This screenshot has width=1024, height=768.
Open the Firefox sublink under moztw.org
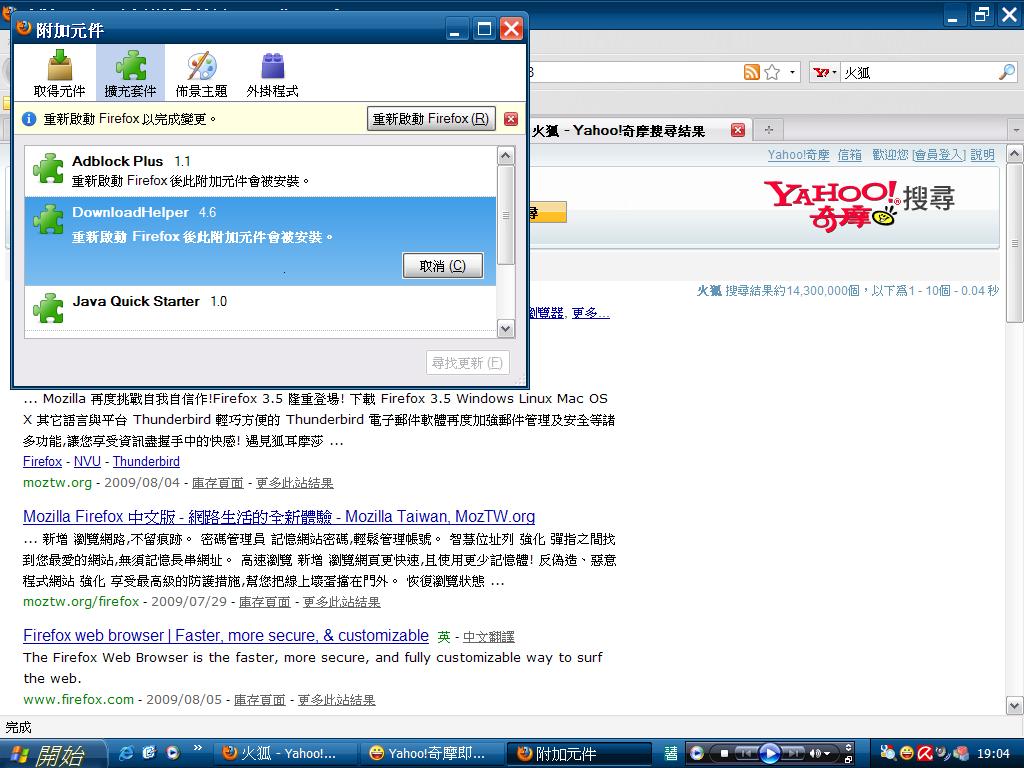[x=42, y=462]
